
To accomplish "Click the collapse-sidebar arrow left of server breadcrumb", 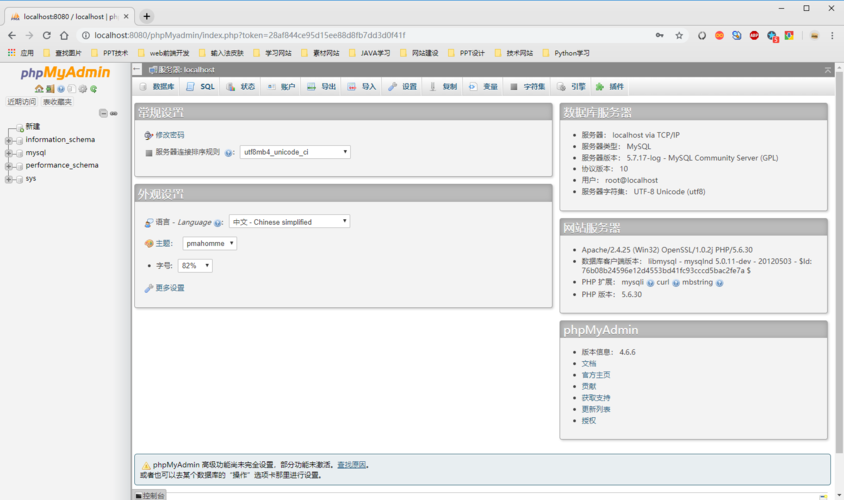I will [x=137, y=69].
